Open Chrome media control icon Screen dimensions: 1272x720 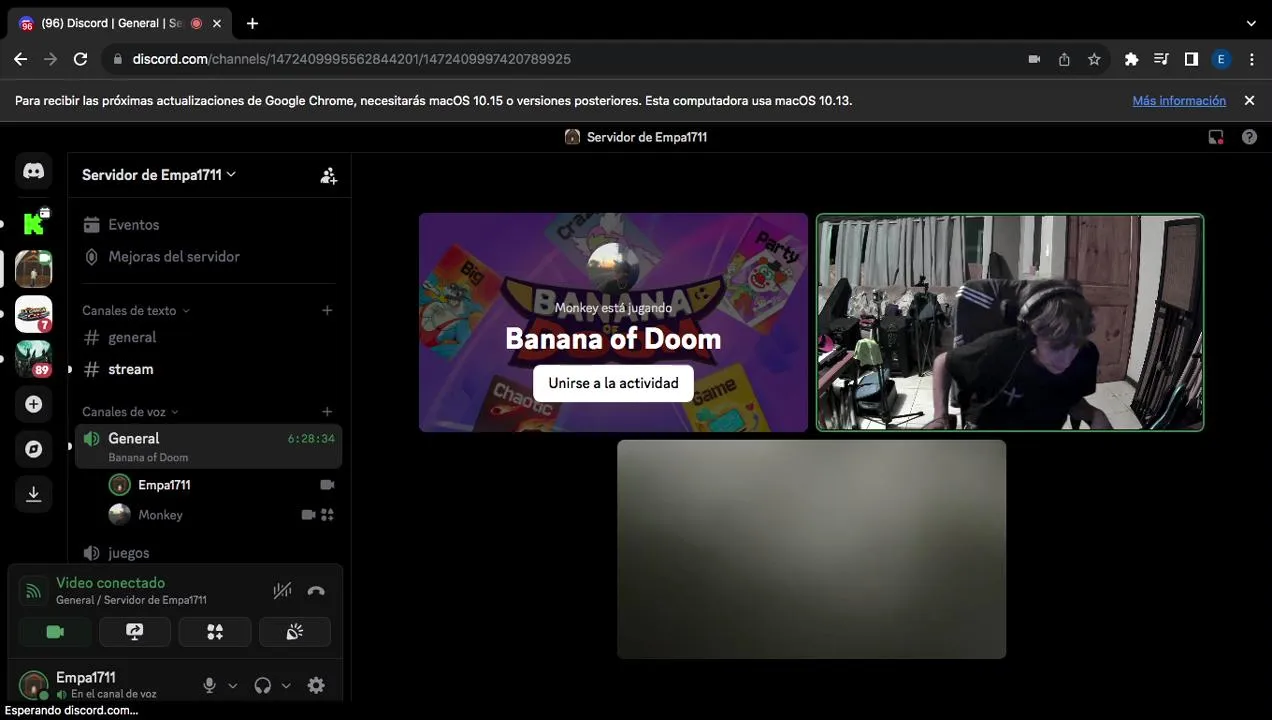pyautogui.click(x=1161, y=59)
